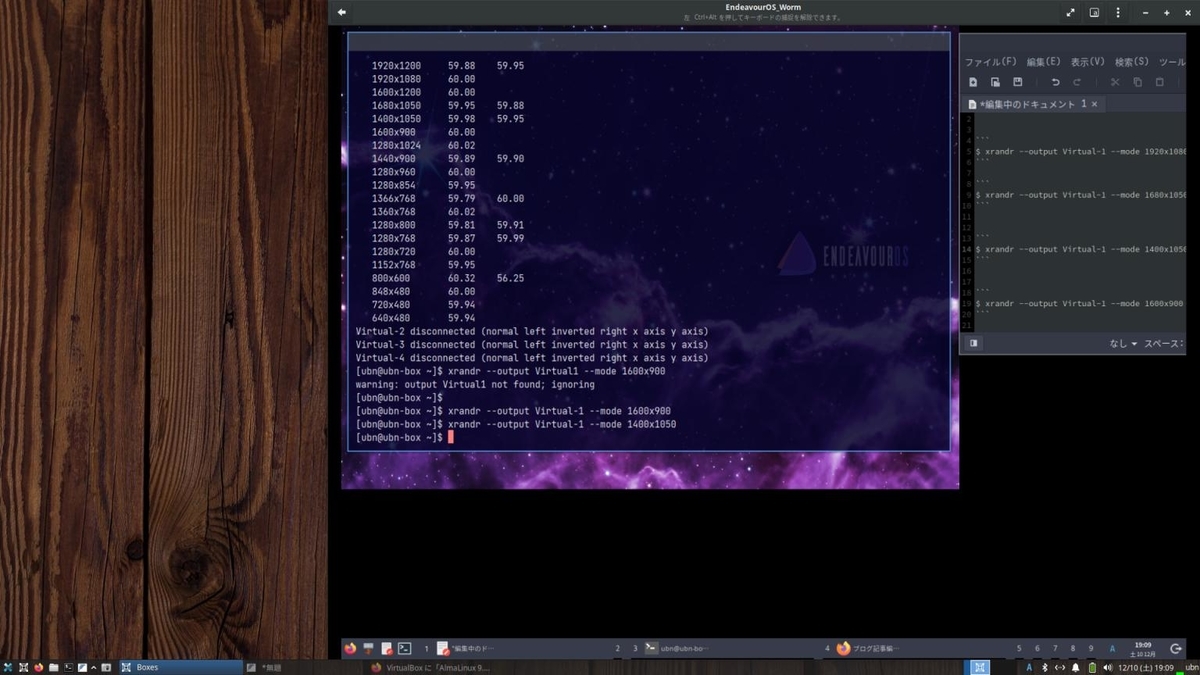1200x675 pixels.
Task: Click the 1920x1200 resolution row in terminal
Action: tap(448, 66)
